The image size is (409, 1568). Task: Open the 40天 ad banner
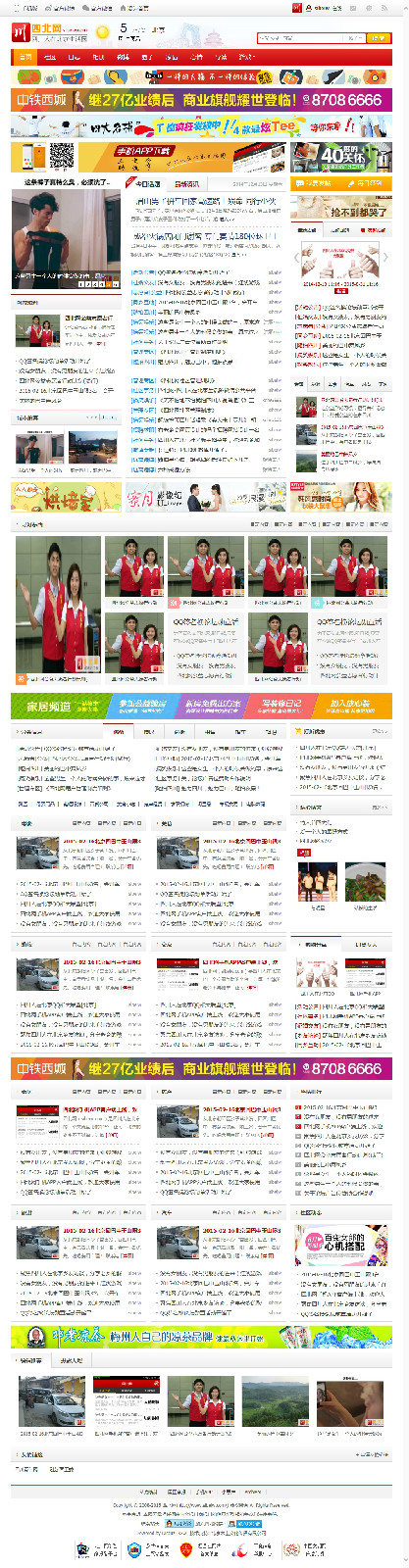[x=341, y=157]
